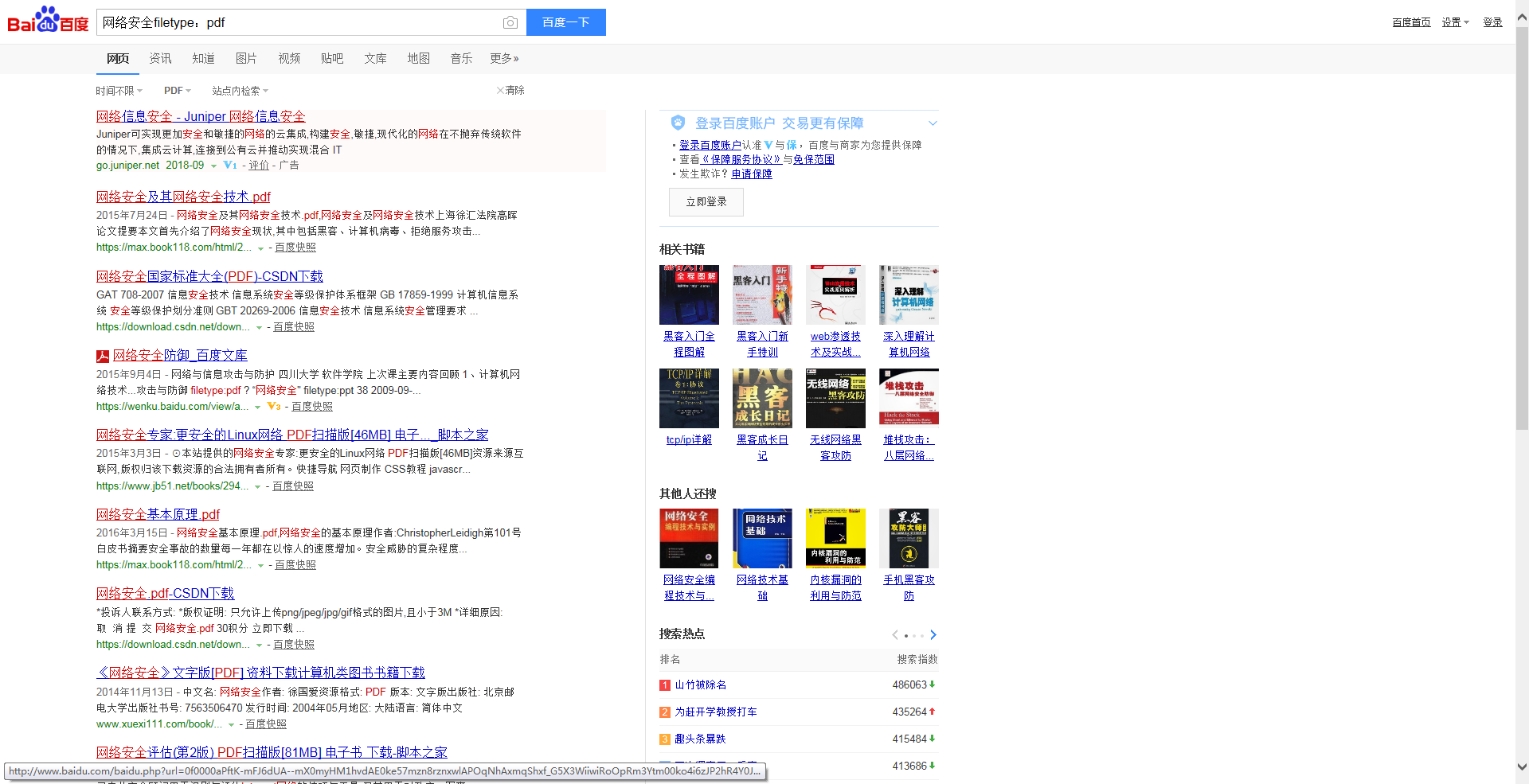This screenshot has height=784, width=1529.
Task: Click the 百度一下 search button
Action: [x=566, y=22]
